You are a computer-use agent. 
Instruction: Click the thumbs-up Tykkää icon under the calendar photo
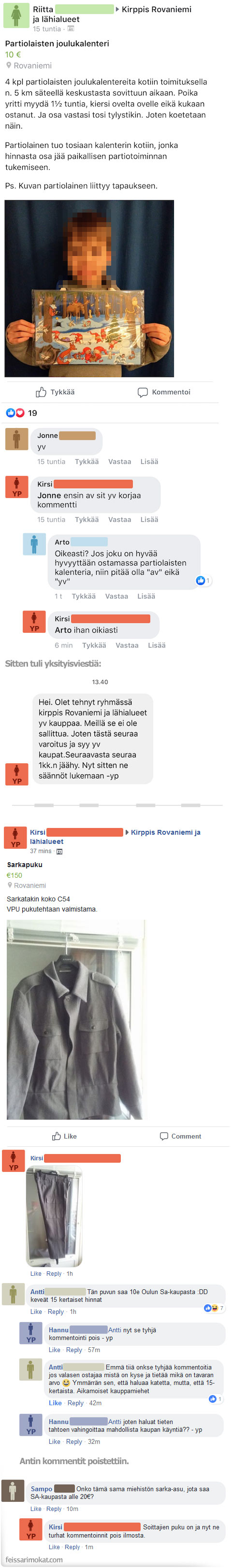[x=41, y=392]
